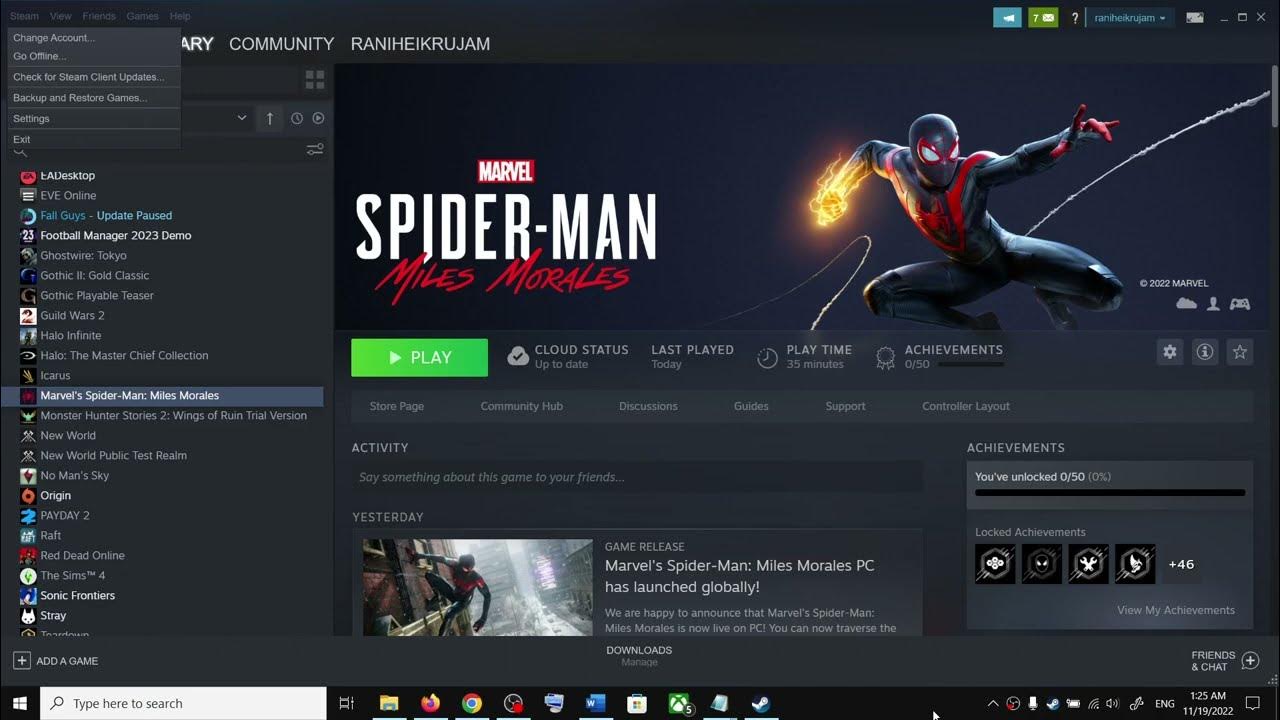
Task: Open the Help menu
Action: pyautogui.click(x=180, y=16)
